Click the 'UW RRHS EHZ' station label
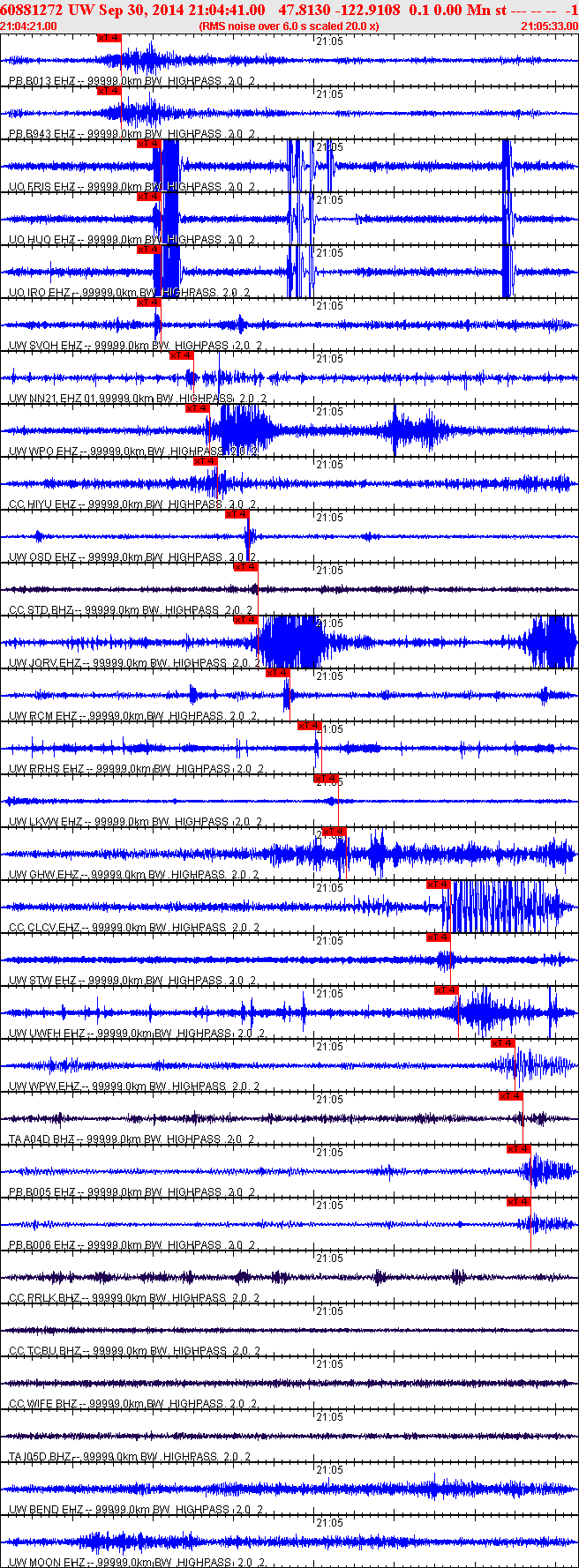The image size is (579, 1568). click(46, 769)
